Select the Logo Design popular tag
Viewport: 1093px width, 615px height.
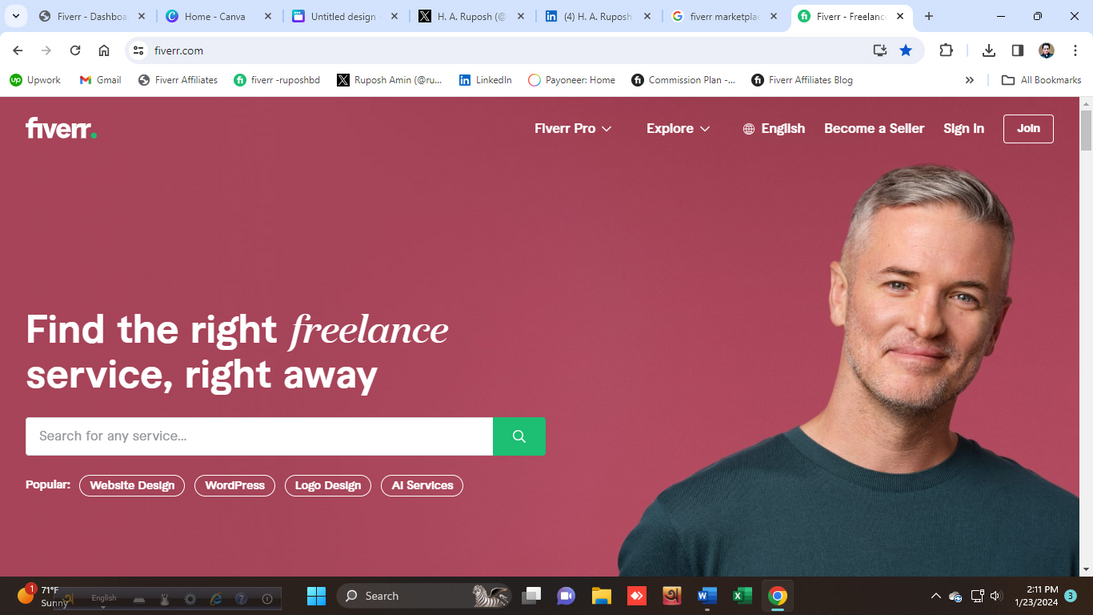(328, 485)
